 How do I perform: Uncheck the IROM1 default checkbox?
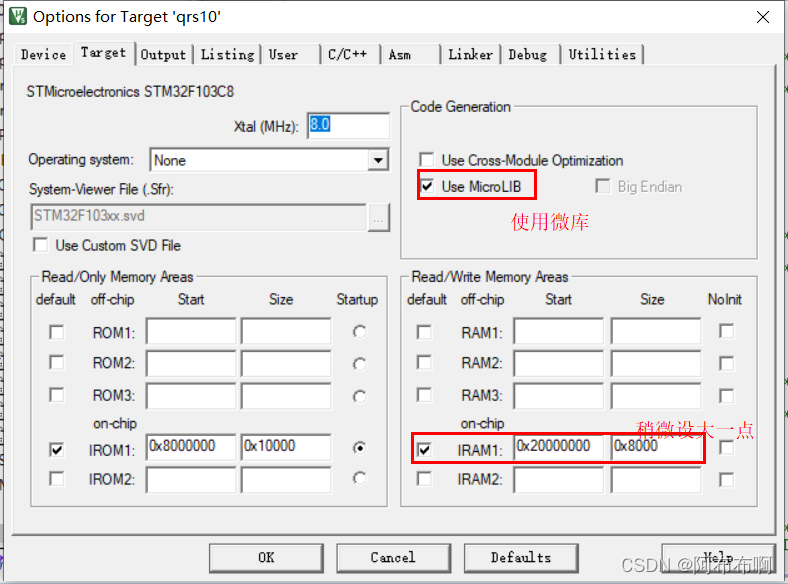[x=57, y=449]
